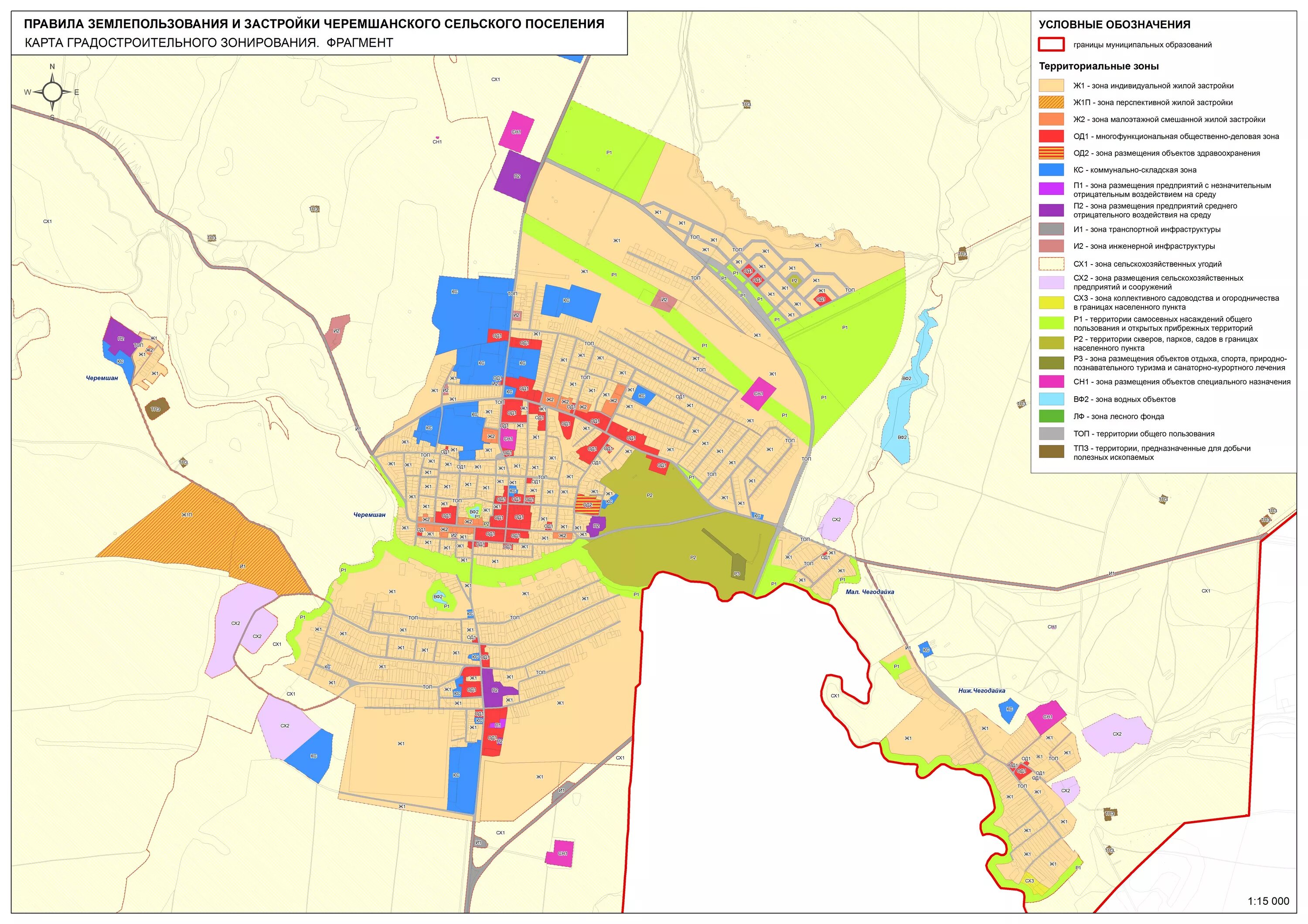Click the brown ТПЗ legend swatch
The width and height of the screenshot is (1308, 924).
pyautogui.click(x=1051, y=452)
